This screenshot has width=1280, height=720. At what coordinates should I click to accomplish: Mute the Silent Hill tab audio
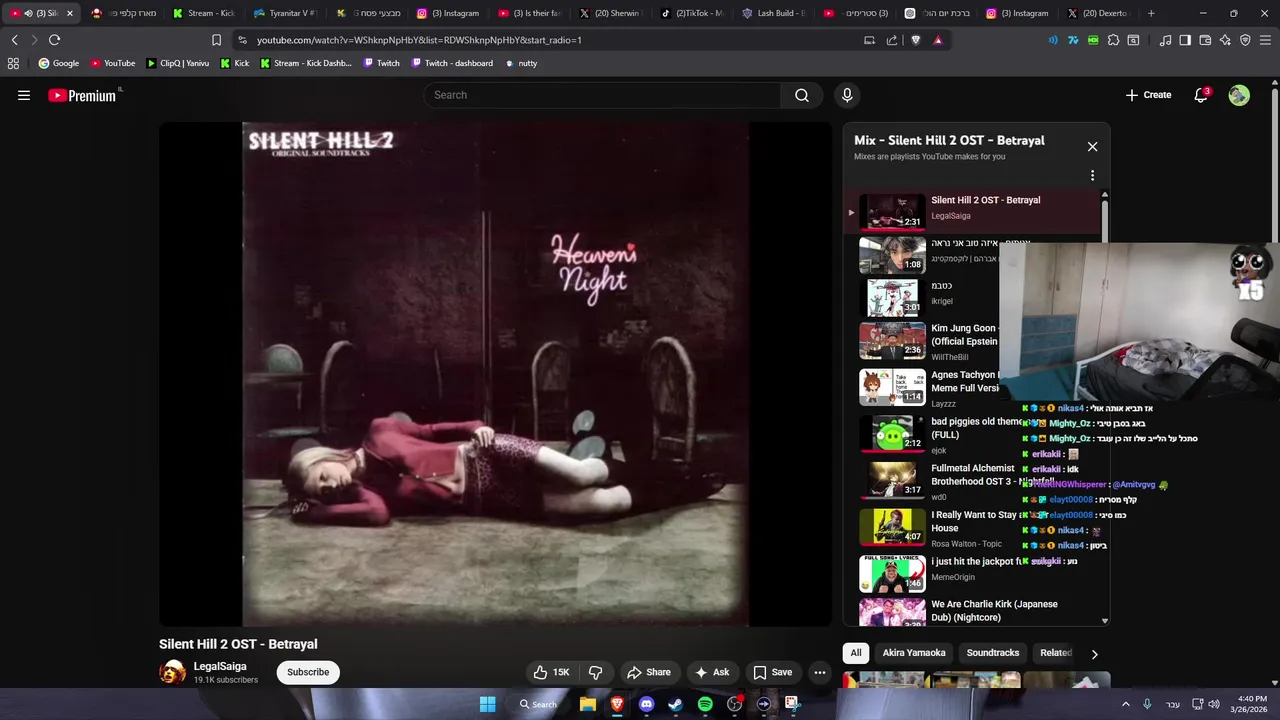pyautogui.click(x=28, y=13)
